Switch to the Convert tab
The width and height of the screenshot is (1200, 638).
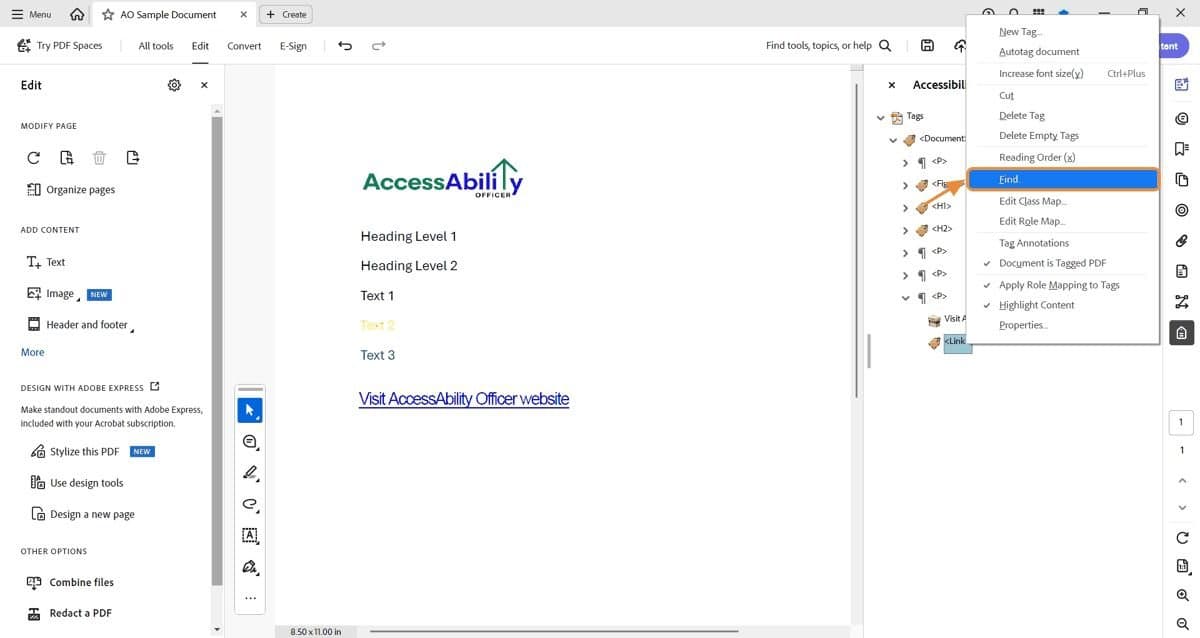click(x=243, y=45)
